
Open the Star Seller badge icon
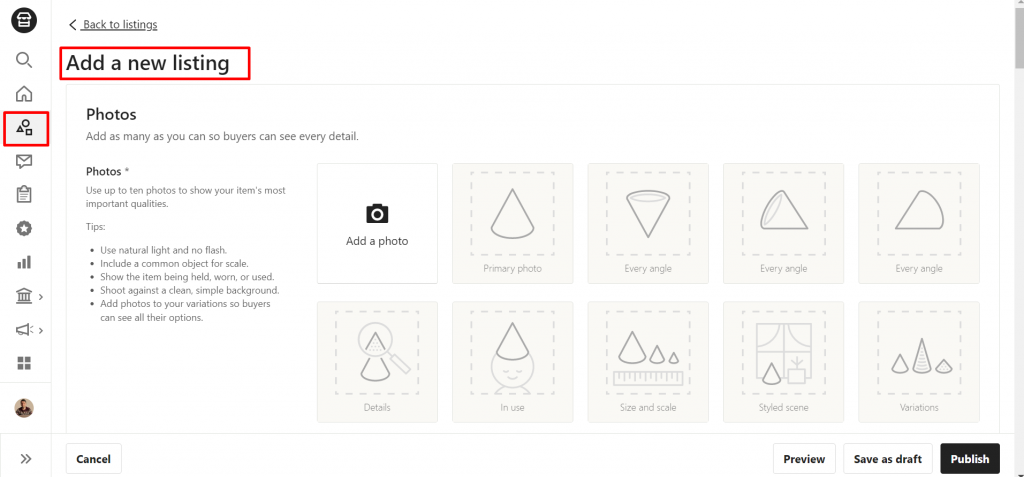coord(24,228)
